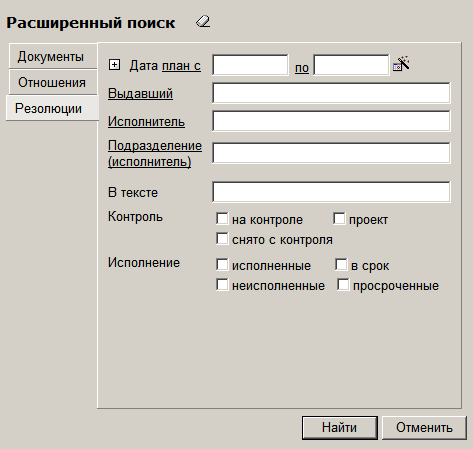The width and height of the screenshot is (473, 449).
Task: Click the план с link
Action: (181, 66)
